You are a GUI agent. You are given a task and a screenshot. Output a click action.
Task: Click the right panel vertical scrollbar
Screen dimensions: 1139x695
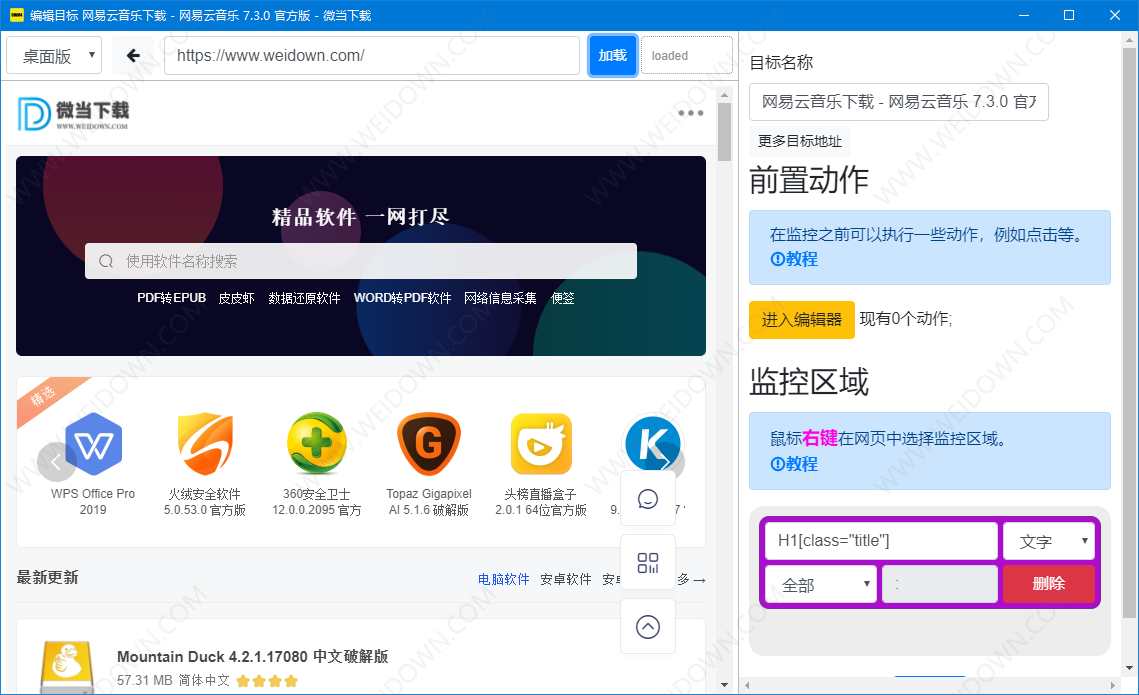pyautogui.click(x=1129, y=333)
